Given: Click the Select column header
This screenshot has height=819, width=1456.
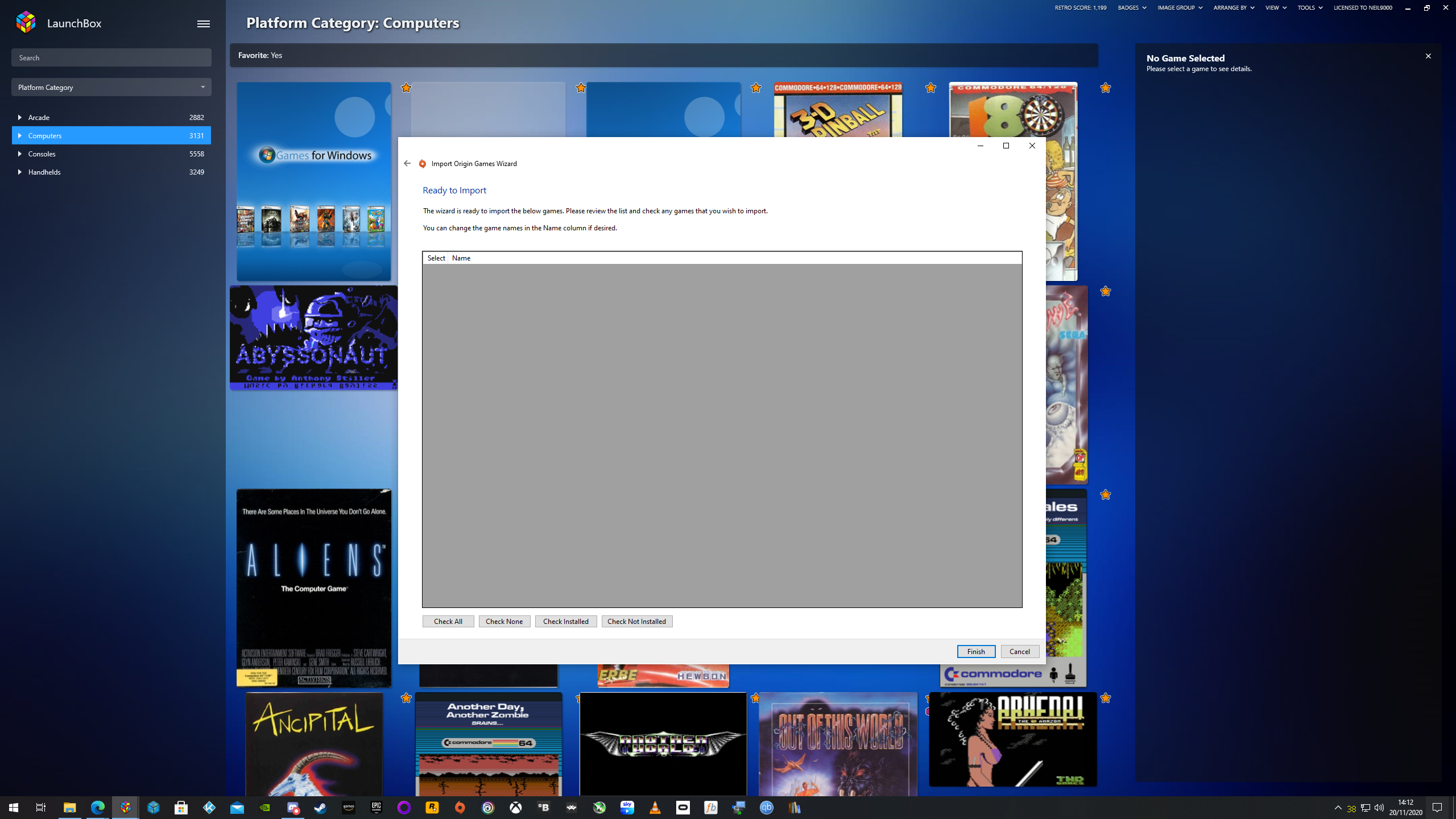Looking at the screenshot, I should coord(436,258).
